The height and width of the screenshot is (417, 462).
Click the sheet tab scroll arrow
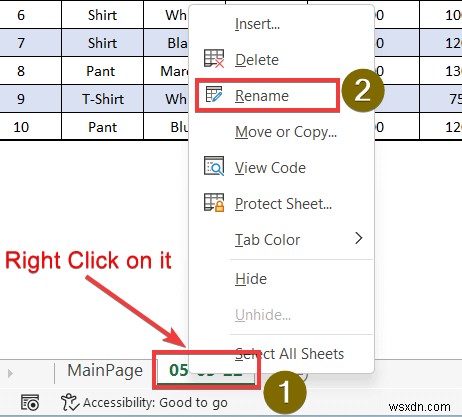(x=10, y=373)
